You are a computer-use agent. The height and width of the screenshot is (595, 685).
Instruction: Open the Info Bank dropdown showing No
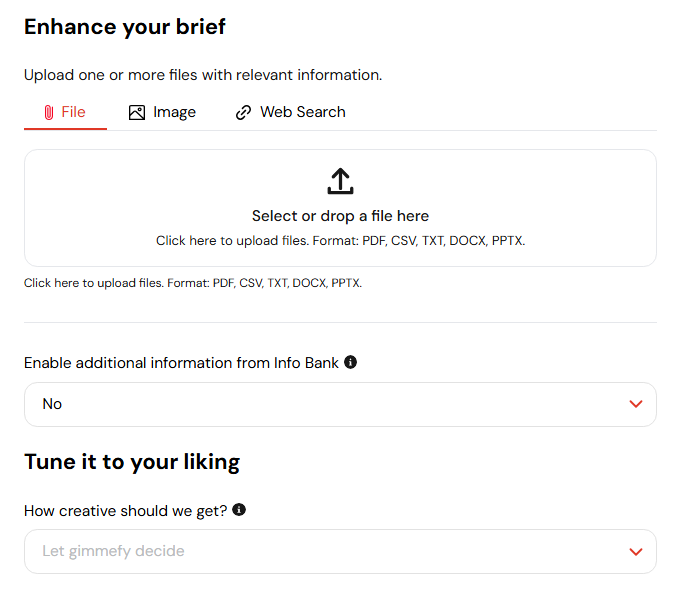pos(340,405)
